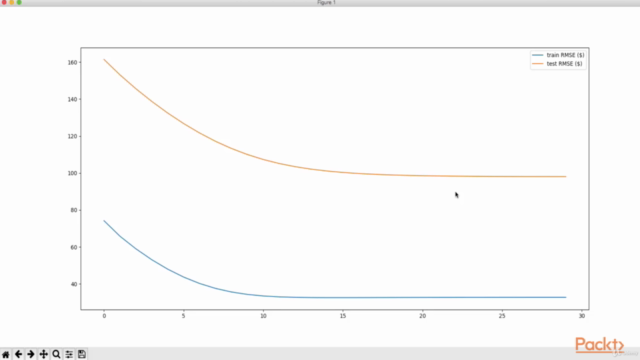Click the y-axis tick label 140
The height and width of the screenshot is (360, 640).
[x=72, y=99]
